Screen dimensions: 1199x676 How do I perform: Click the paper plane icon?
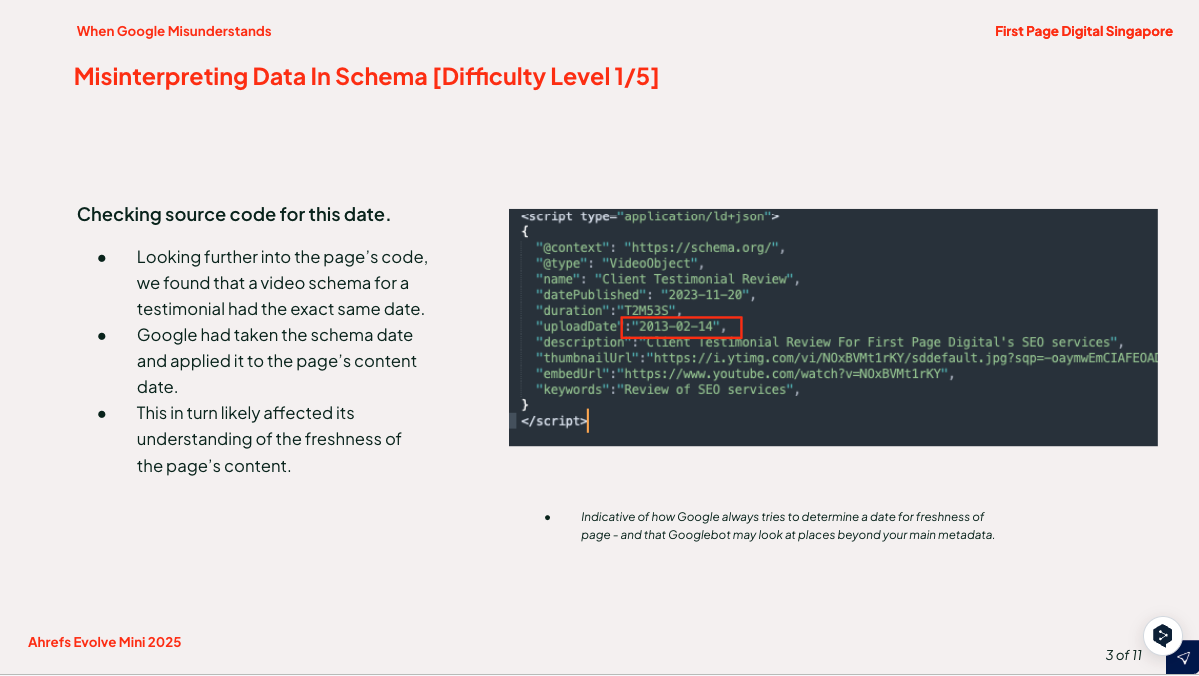1183,658
